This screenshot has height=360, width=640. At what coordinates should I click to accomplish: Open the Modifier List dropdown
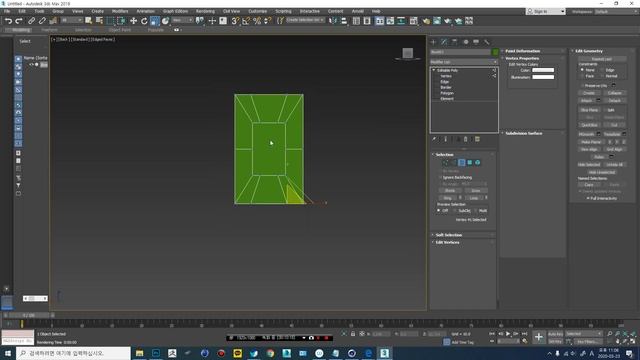point(464,62)
